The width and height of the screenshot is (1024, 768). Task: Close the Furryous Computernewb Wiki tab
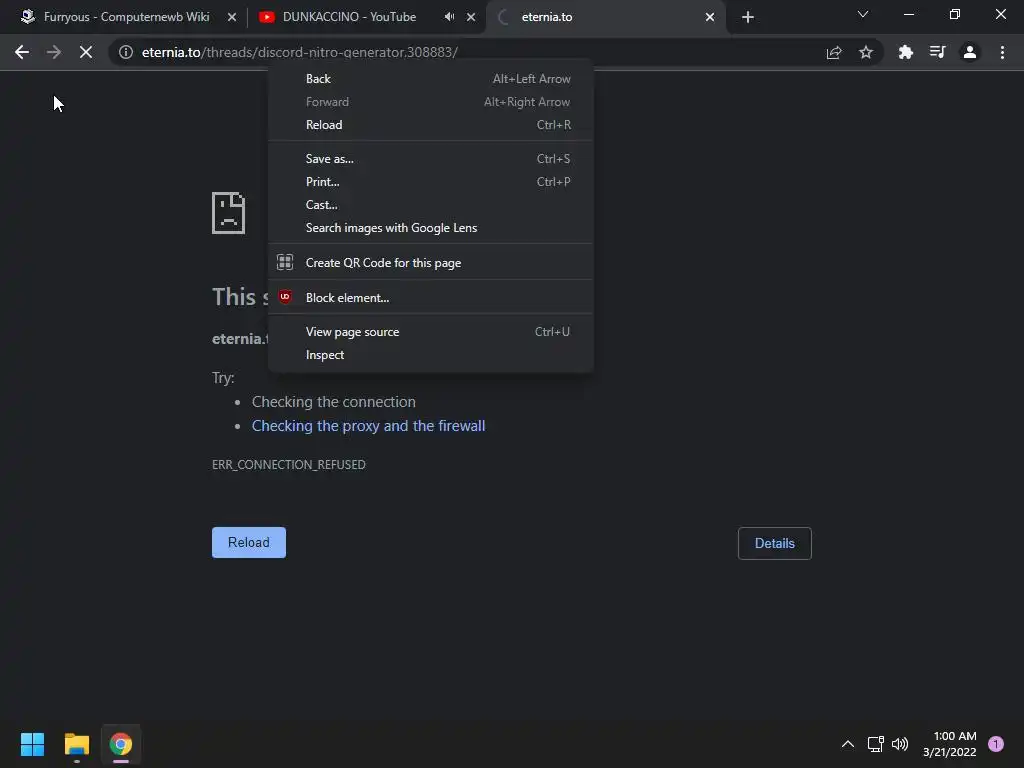tap(232, 17)
